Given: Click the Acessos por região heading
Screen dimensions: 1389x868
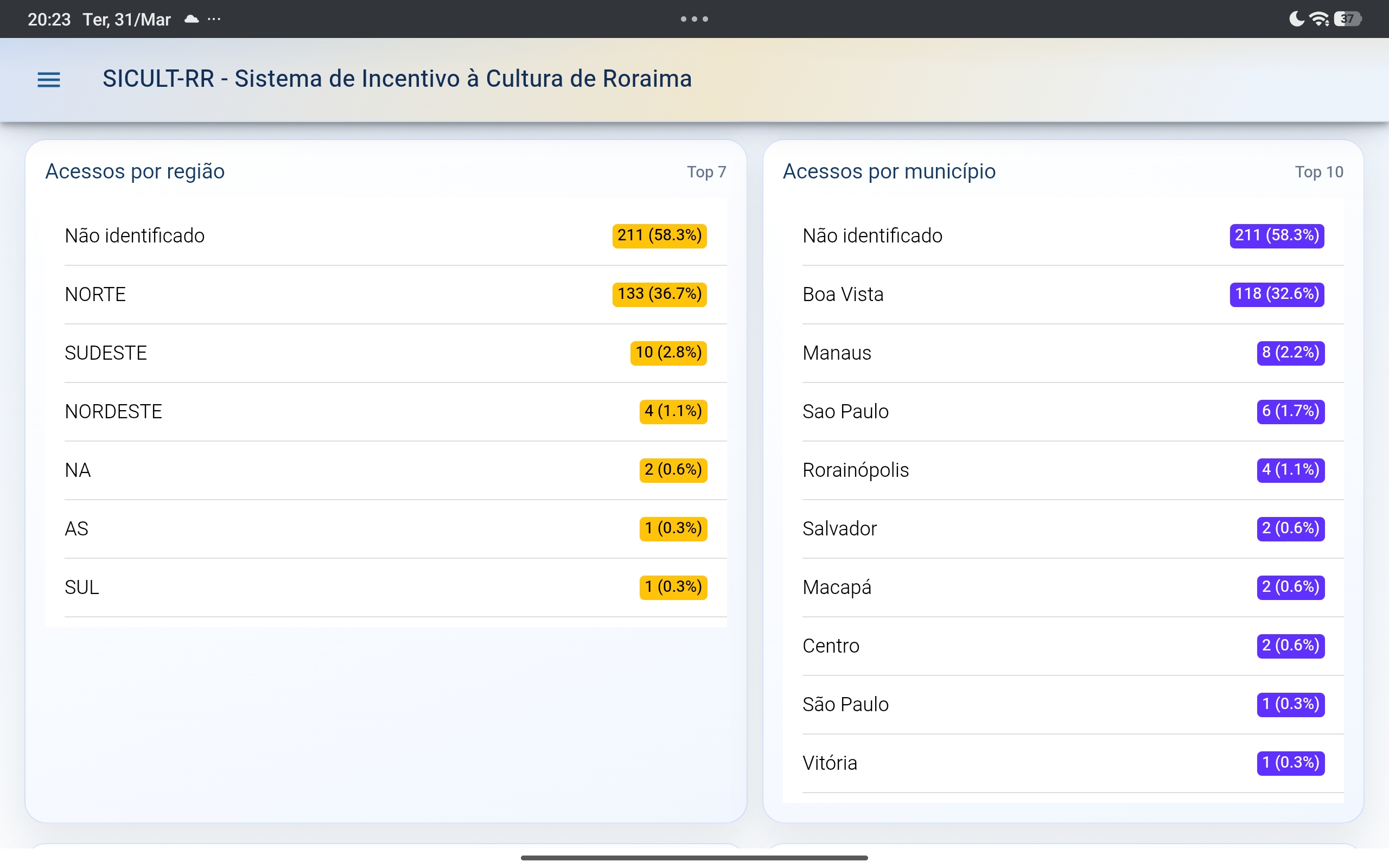Looking at the screenshot, I should (x=135, y=171).
